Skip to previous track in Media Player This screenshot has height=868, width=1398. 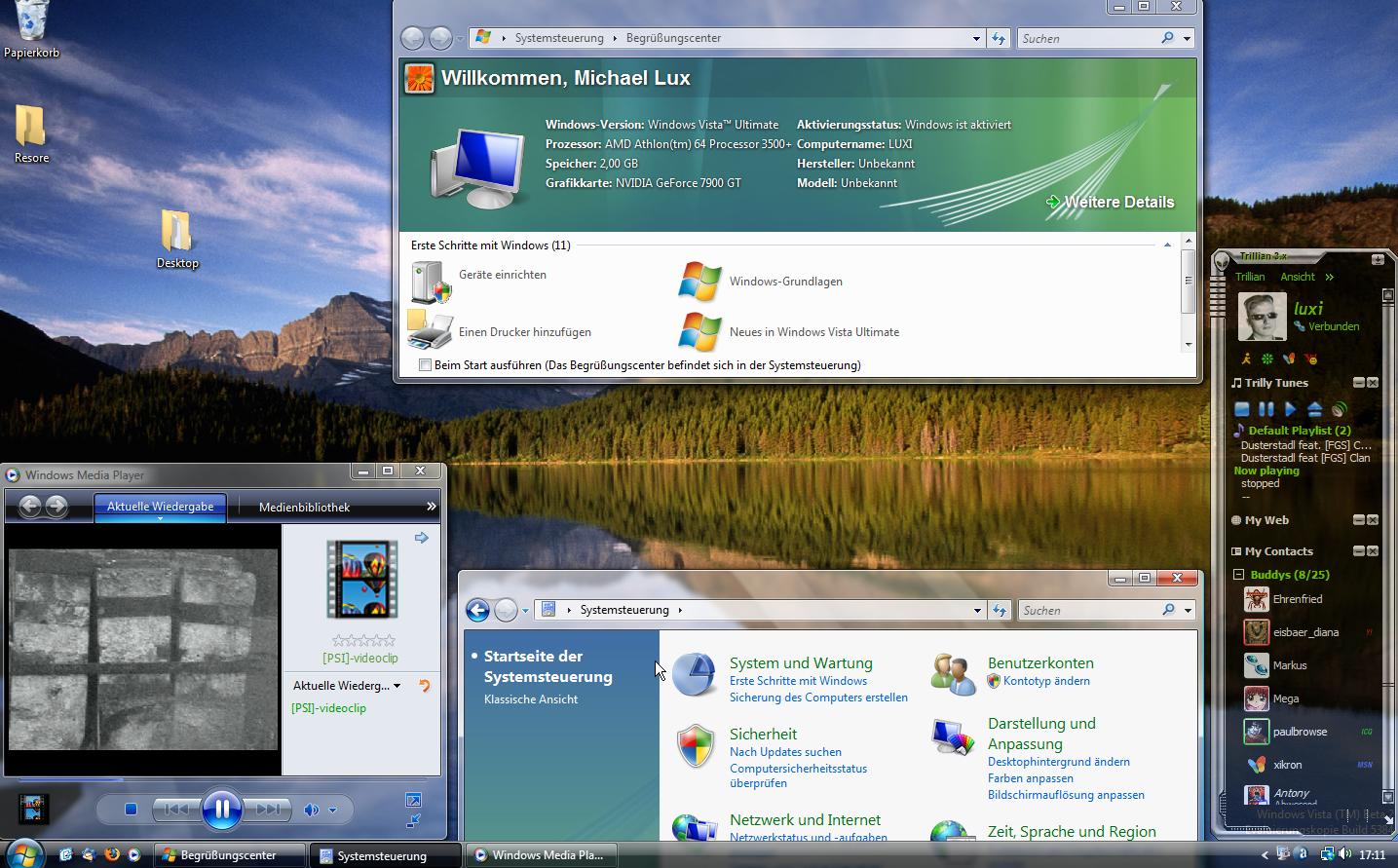175,809
